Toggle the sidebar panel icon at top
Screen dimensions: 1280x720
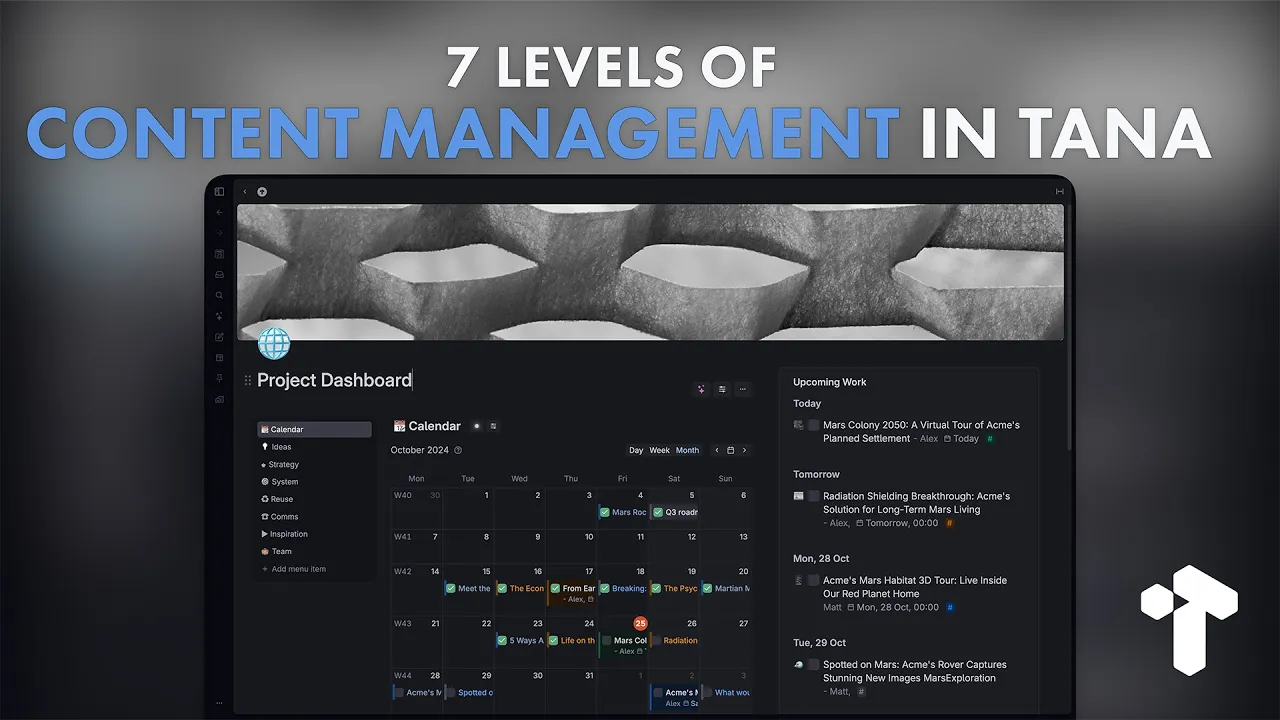pyautogui.click(x=219, y=191)
